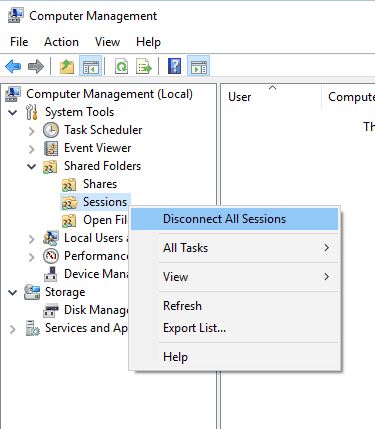Viewport: 375px width, 429px height.
Task: Expand the Services and Applications node
Action: 13,329
